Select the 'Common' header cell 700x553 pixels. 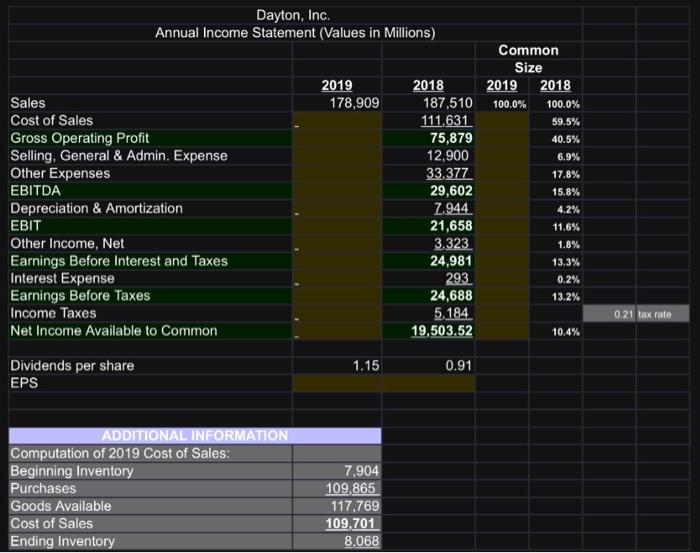point(529,50)
